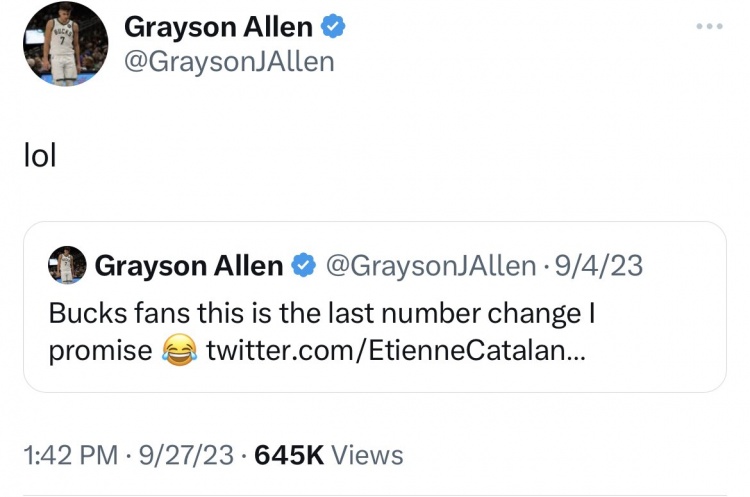Screen dimensions: 750x497
Task: Click the 9/27/23 post date
Action: (186, 454)
